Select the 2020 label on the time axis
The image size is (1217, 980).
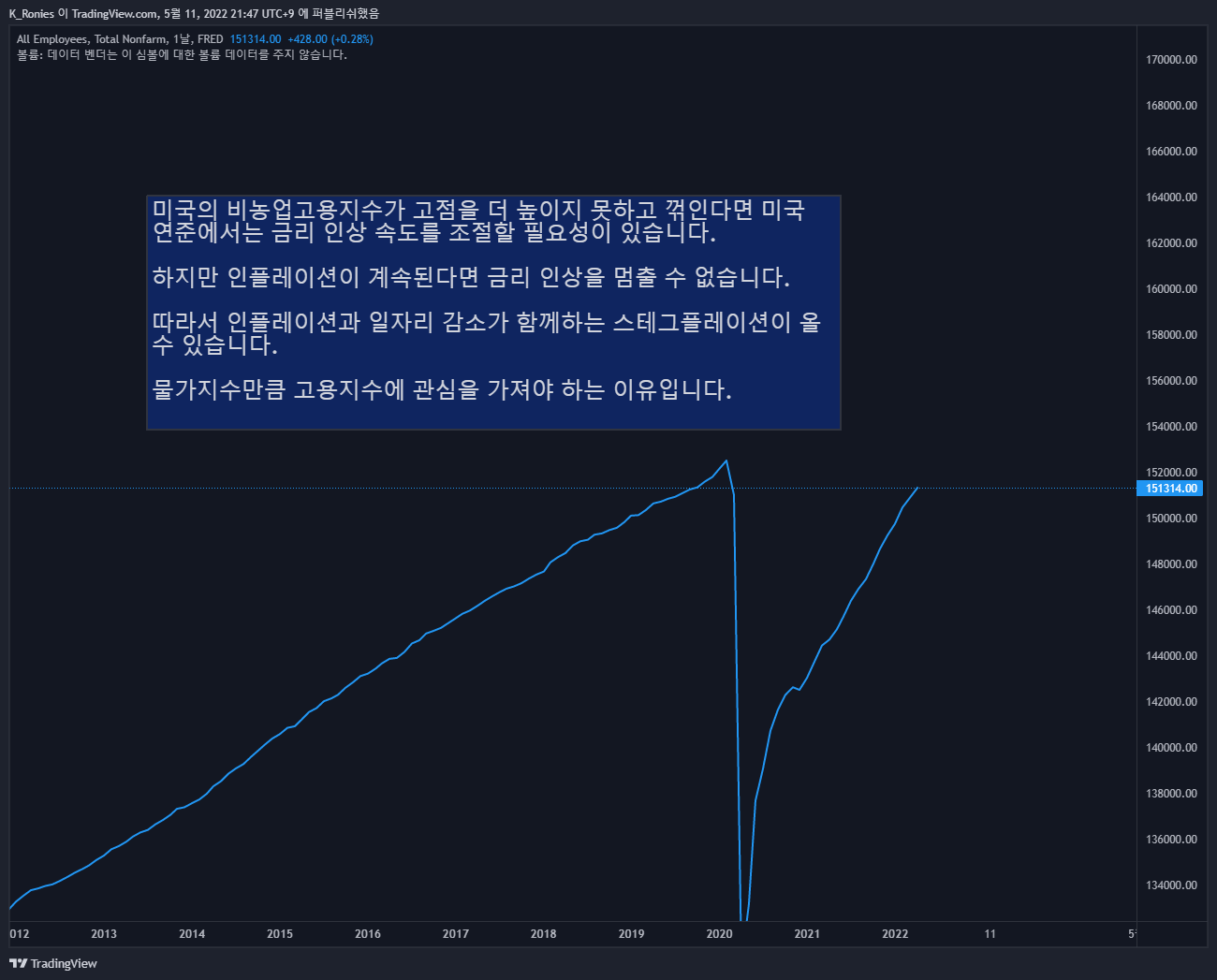click(x=720, y=934)
